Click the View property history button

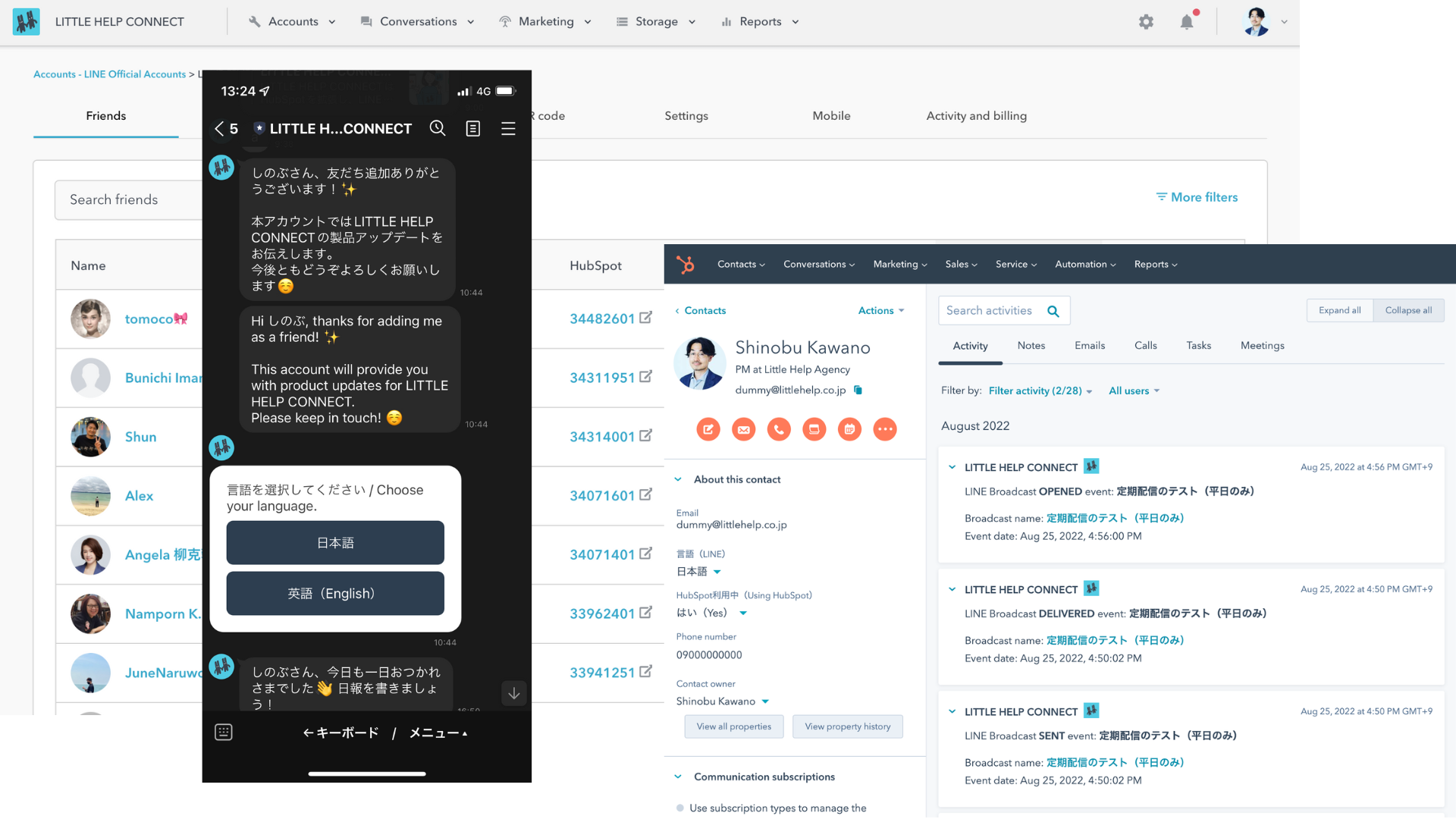coord(848,726)
